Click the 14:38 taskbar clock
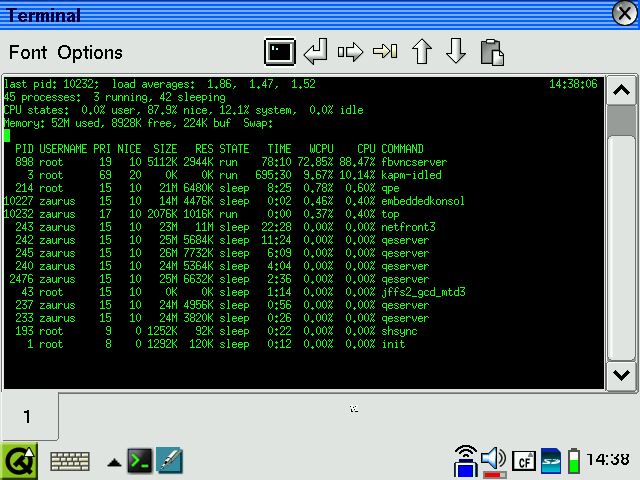Image resolution: width=640 pixels, height=480 pixels. 608,460
